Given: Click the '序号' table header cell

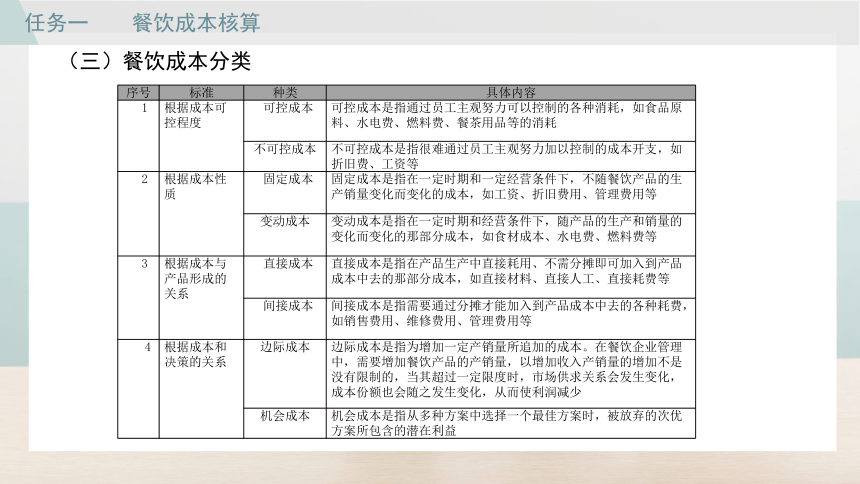Looking at the screenshot, I should 138,92.
